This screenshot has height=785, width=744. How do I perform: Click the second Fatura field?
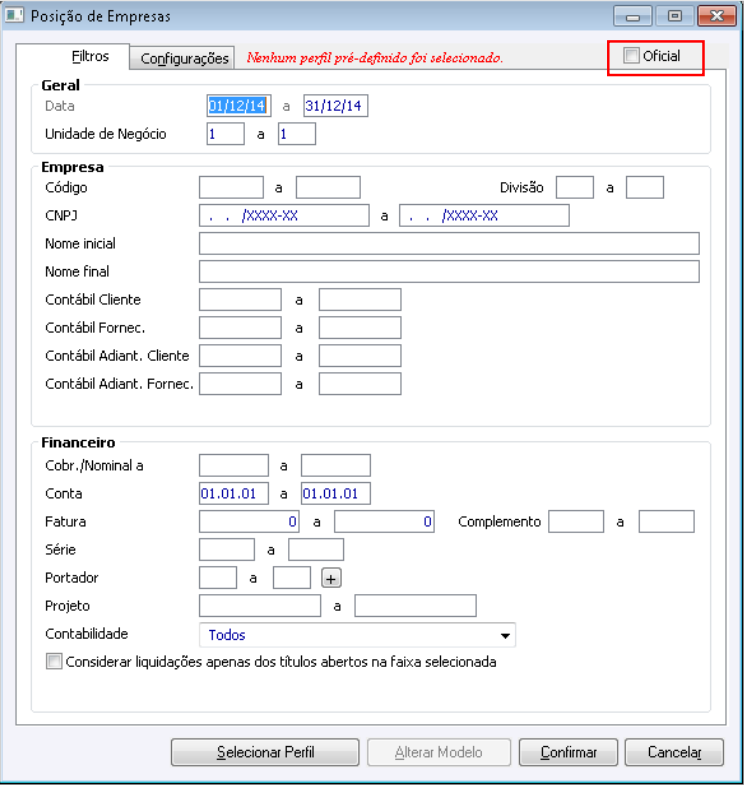pyautogui.click(x=385, y=522)
